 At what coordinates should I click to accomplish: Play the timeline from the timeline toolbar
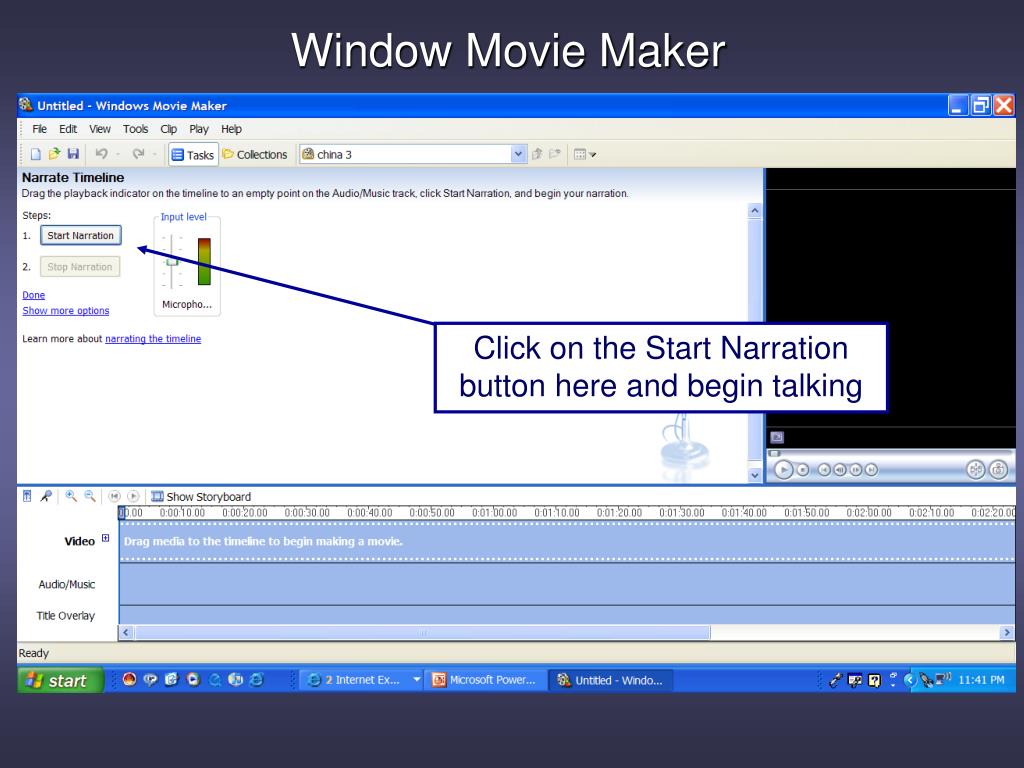133,496
